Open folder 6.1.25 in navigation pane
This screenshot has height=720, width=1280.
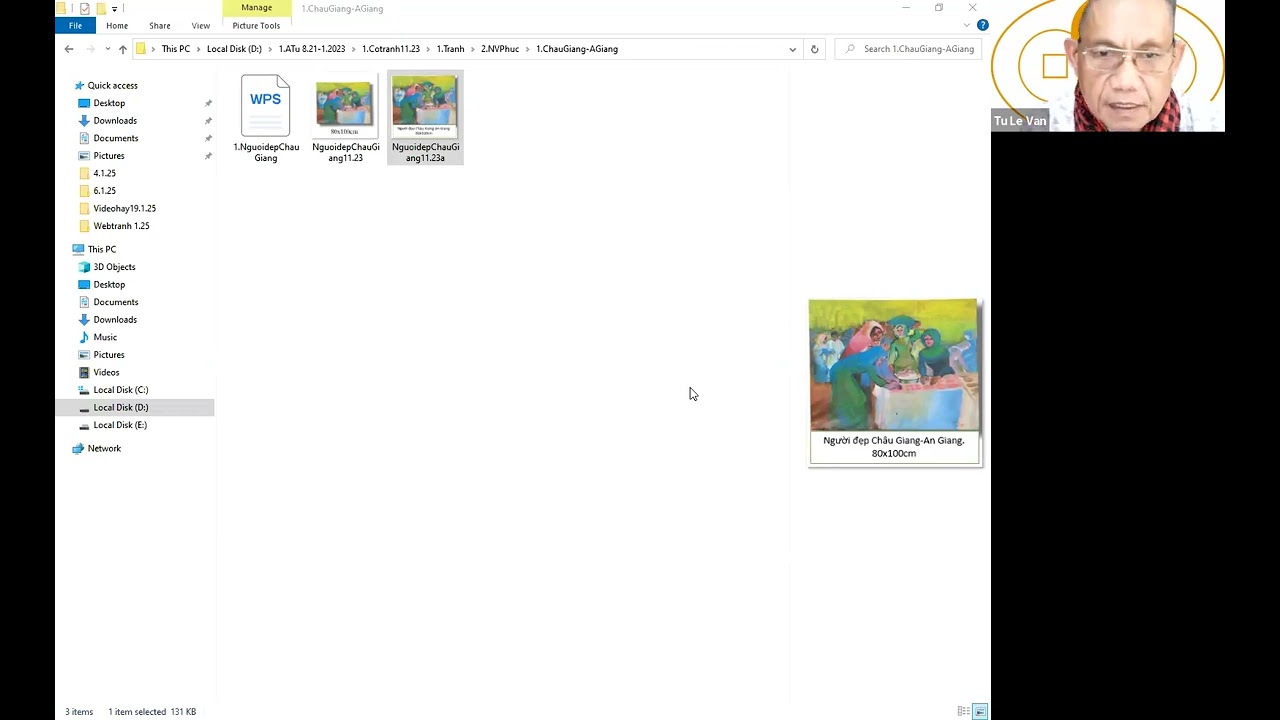coord(104,191)
